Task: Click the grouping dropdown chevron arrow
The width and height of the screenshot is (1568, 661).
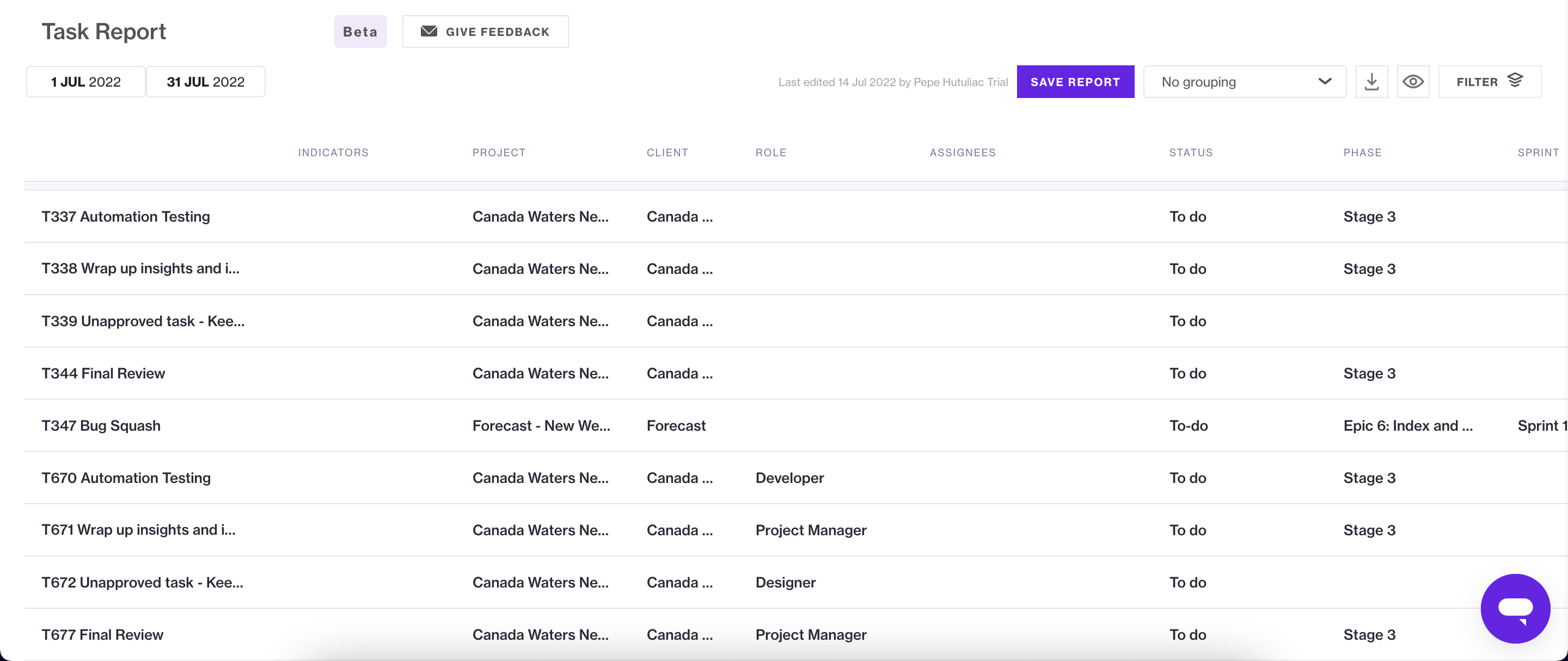Action: coord(1325,82)
